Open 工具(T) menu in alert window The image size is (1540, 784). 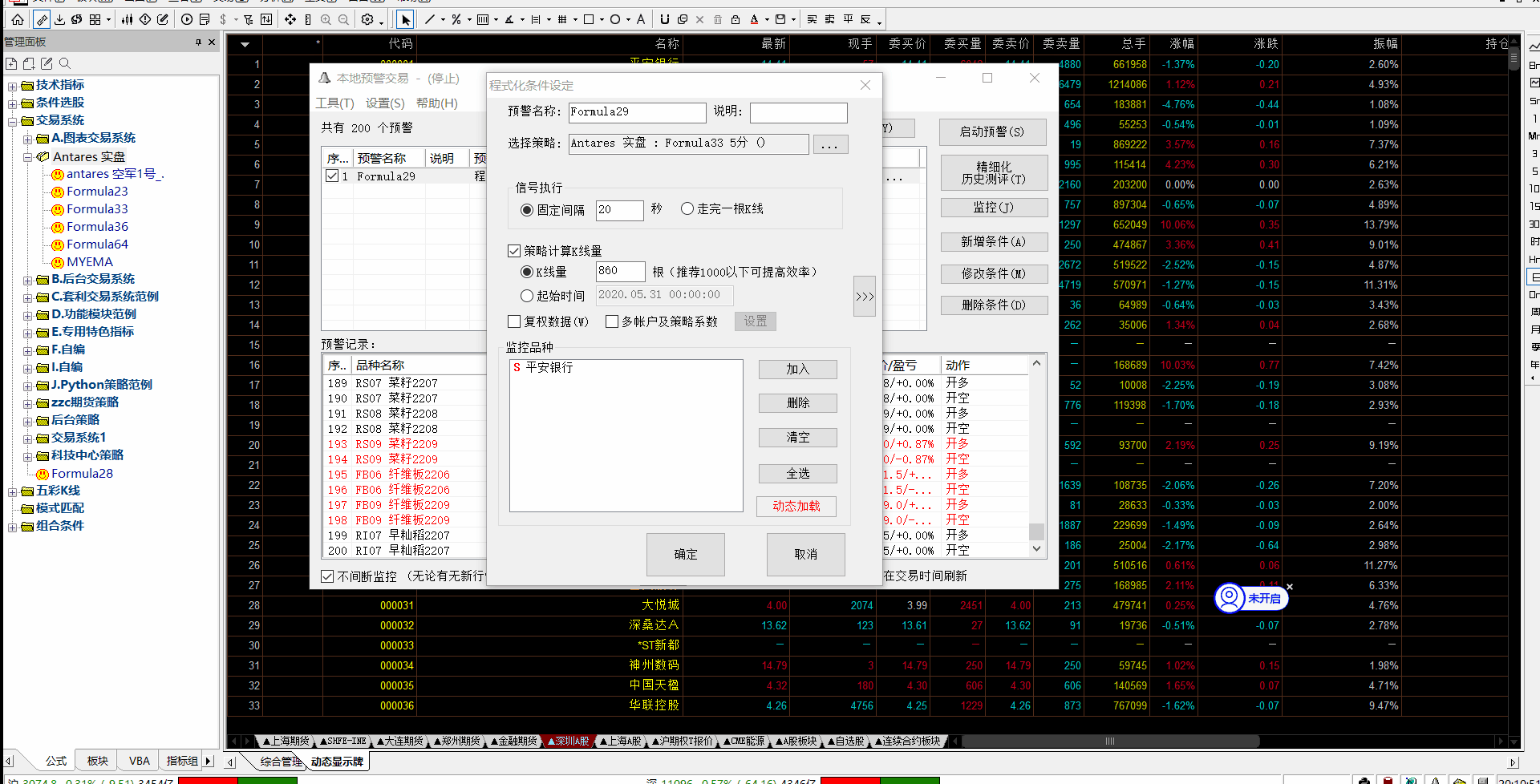coord(334,103)
